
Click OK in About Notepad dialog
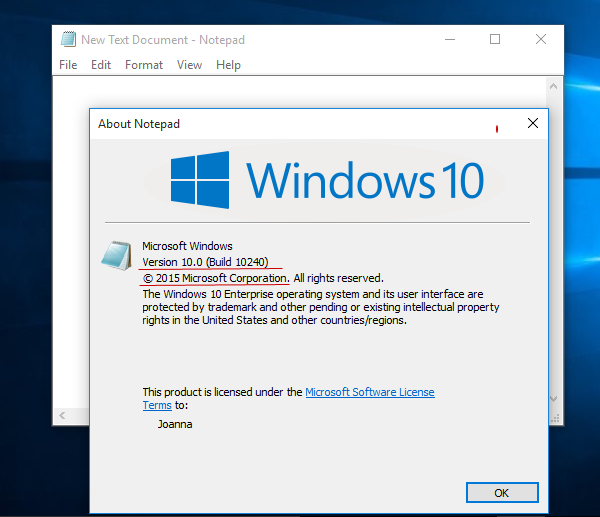tap(502, 493)
